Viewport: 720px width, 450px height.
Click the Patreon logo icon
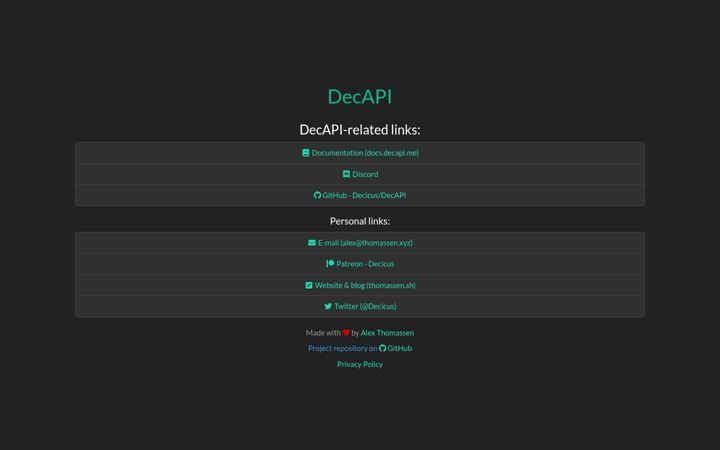point(330,264)
